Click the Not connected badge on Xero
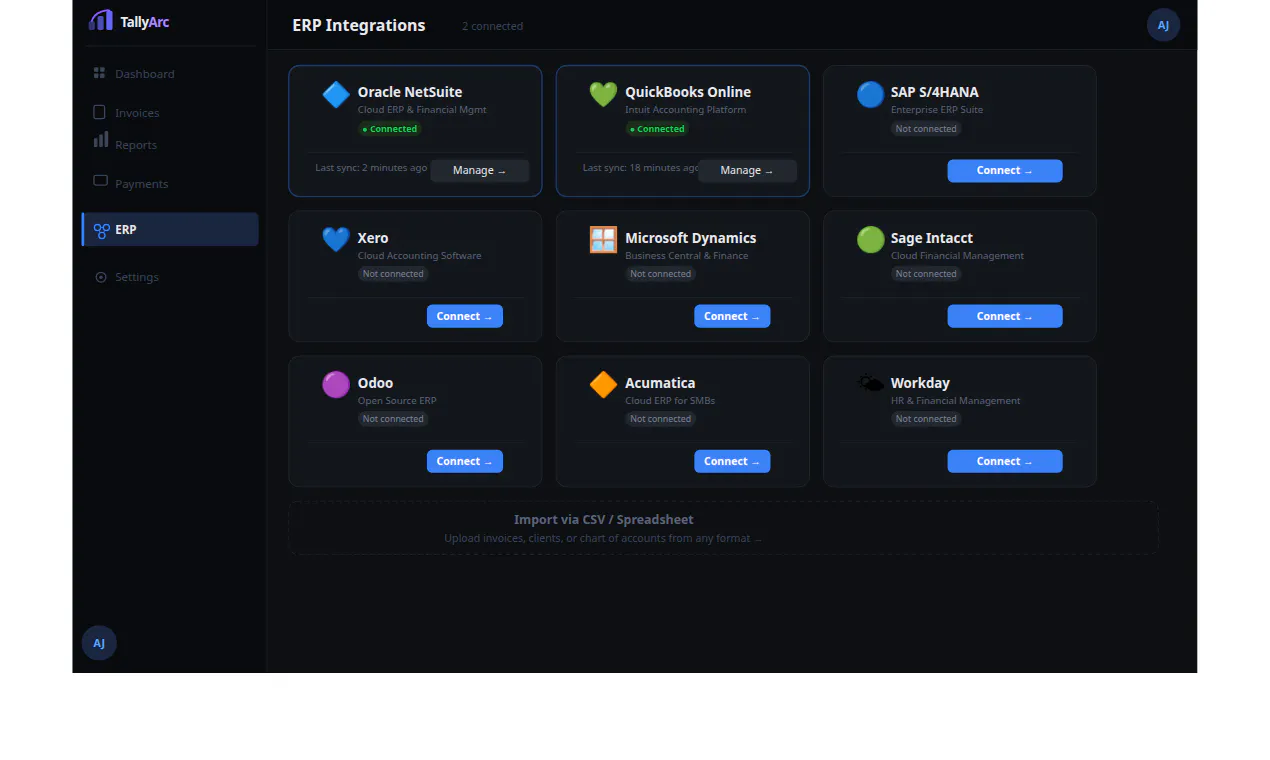 click(393, 274)
